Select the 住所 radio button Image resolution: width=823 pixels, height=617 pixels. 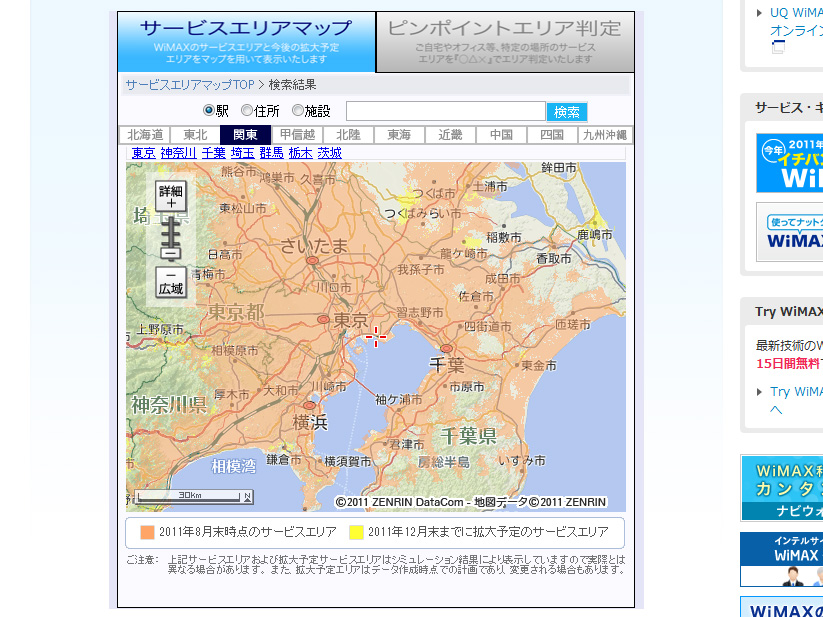tap(247, 111)
